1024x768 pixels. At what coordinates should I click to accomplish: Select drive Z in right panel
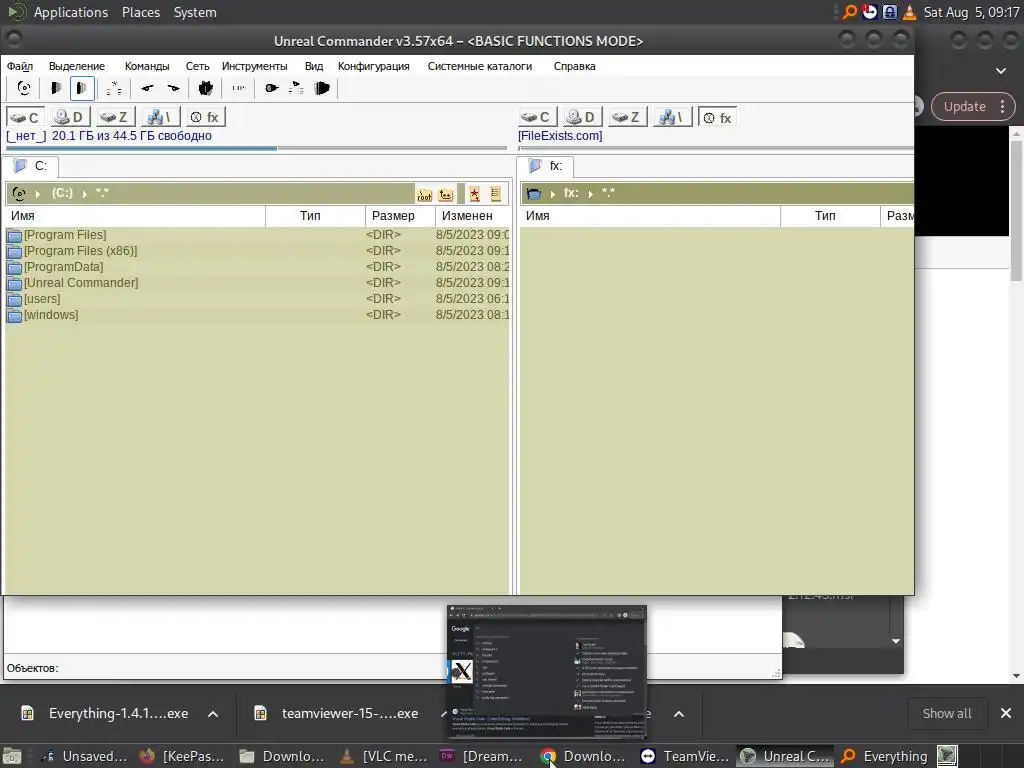tap(627, 117)
